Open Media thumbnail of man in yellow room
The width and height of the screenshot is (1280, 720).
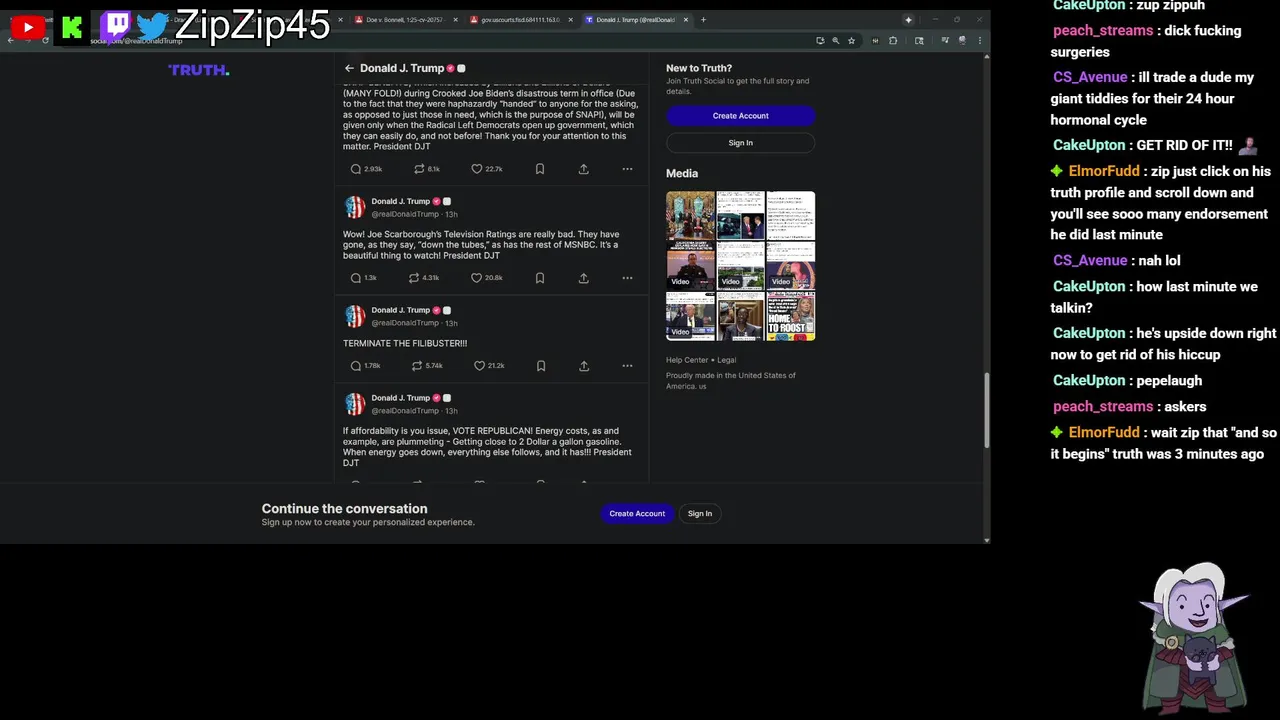tap(741, 316)
